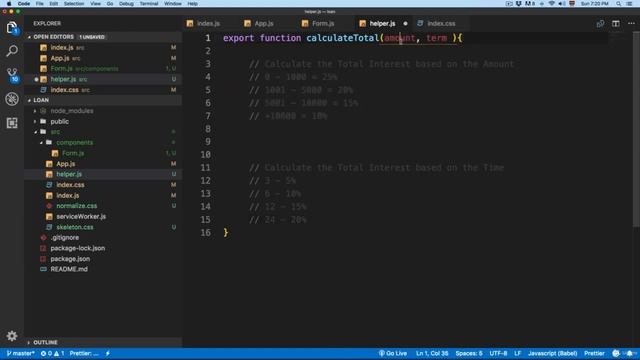
Task: Open skeleton.css in the file tree
Action: tap(103, 227)
